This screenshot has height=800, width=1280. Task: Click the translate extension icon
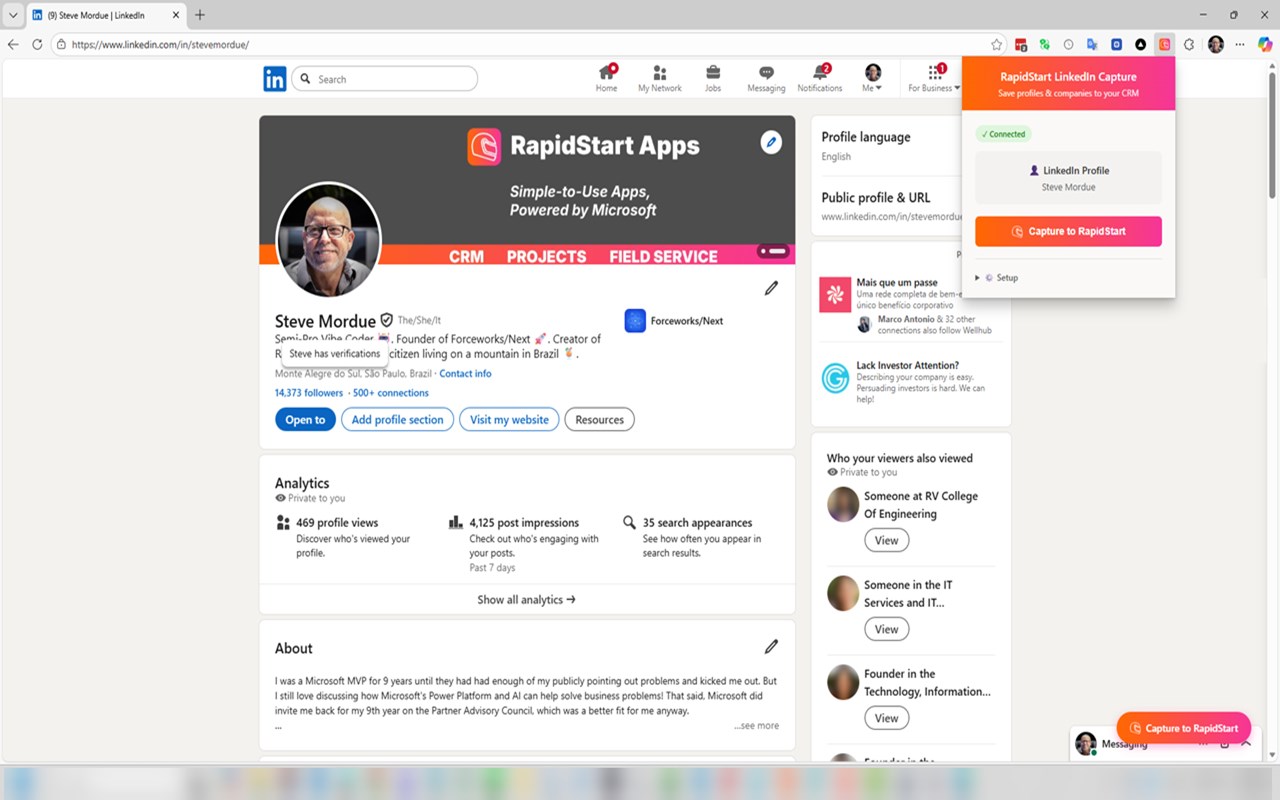pyautogui.click(x=1092, y=44)
